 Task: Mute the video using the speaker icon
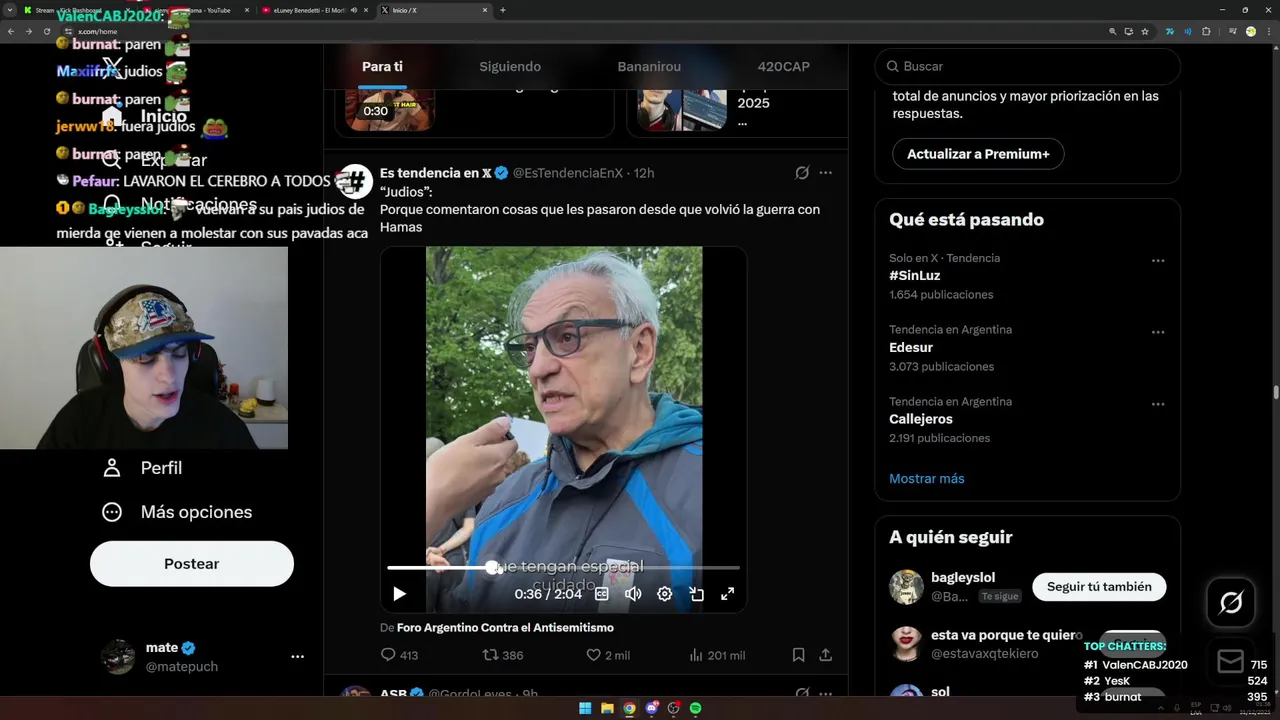(x=633, y=594)
